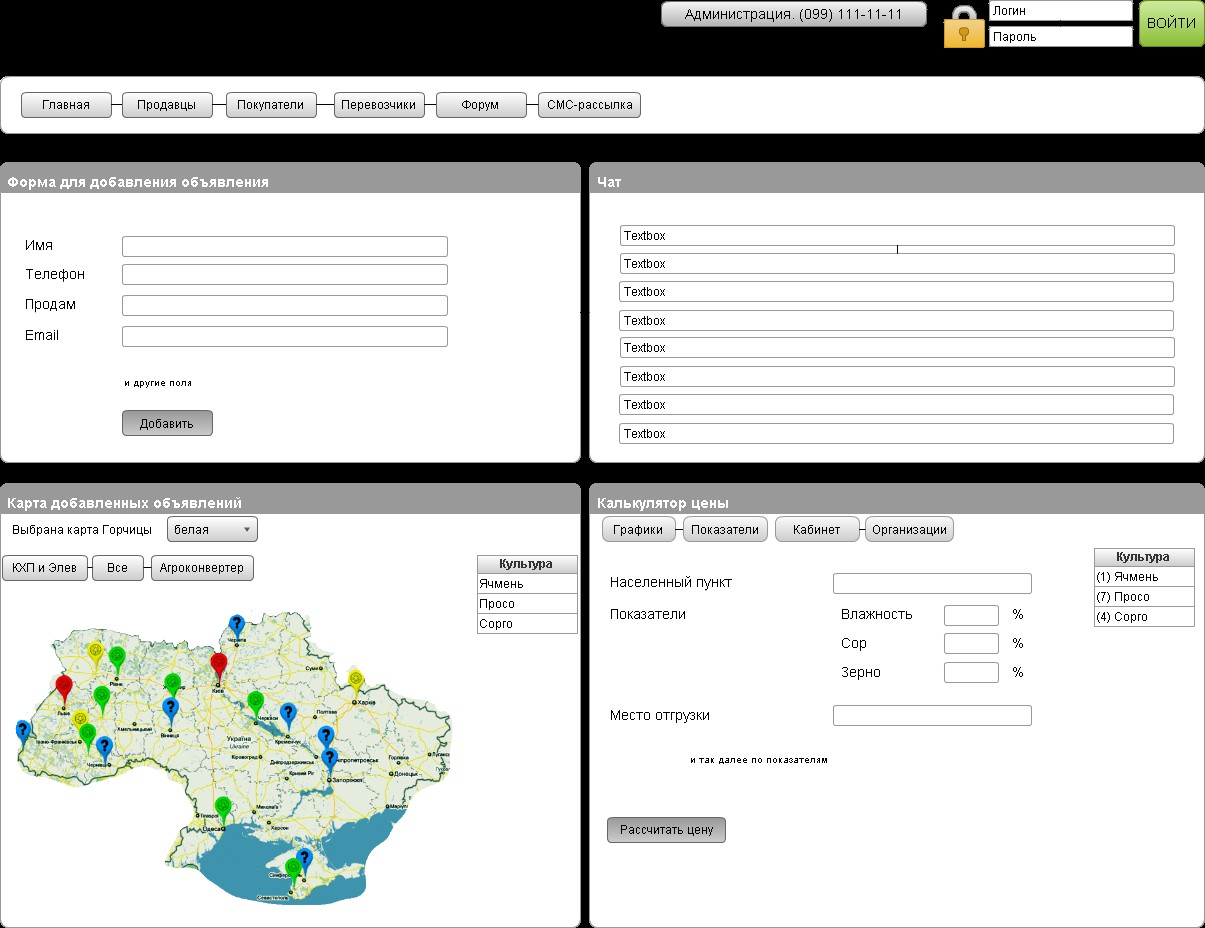Click the blue question pin near Дніпропетровськ
The width and height of the screenshot is (1205, 928).
point(325,738)
